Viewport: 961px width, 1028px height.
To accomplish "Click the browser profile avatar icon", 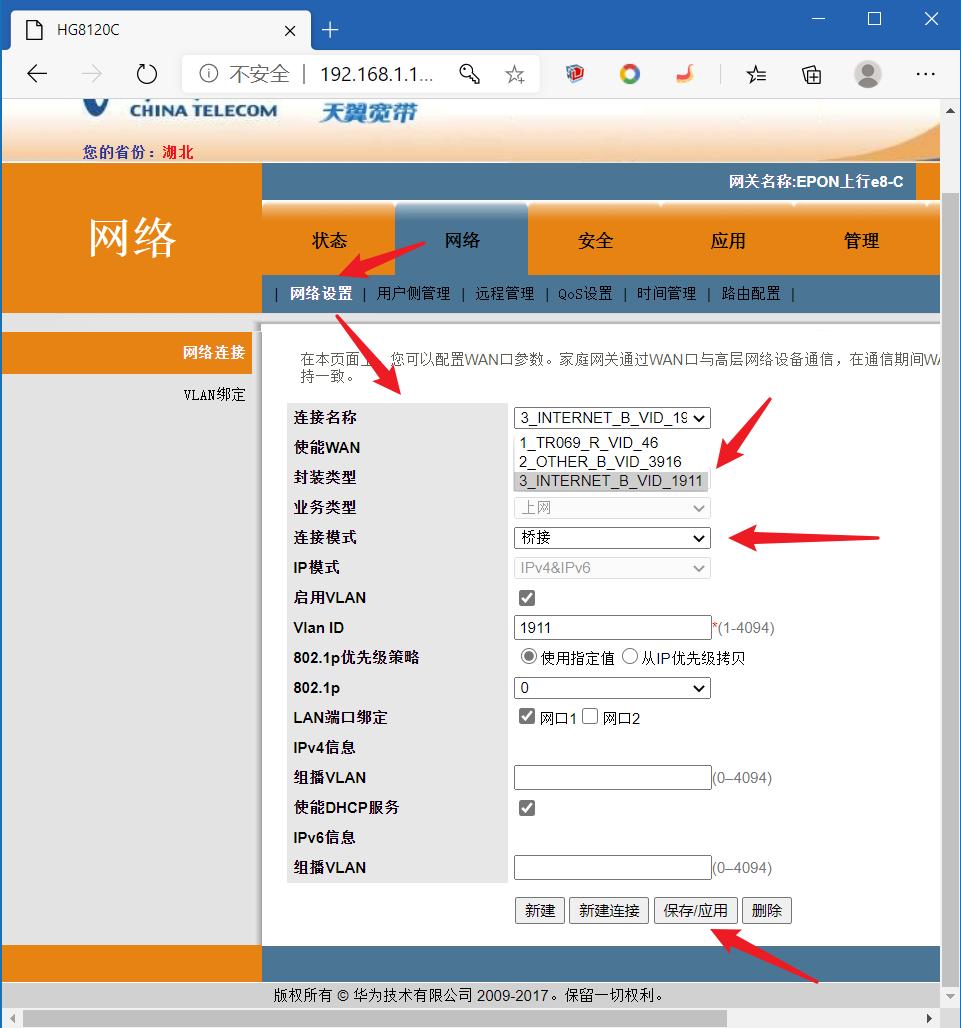I will 868,73.
